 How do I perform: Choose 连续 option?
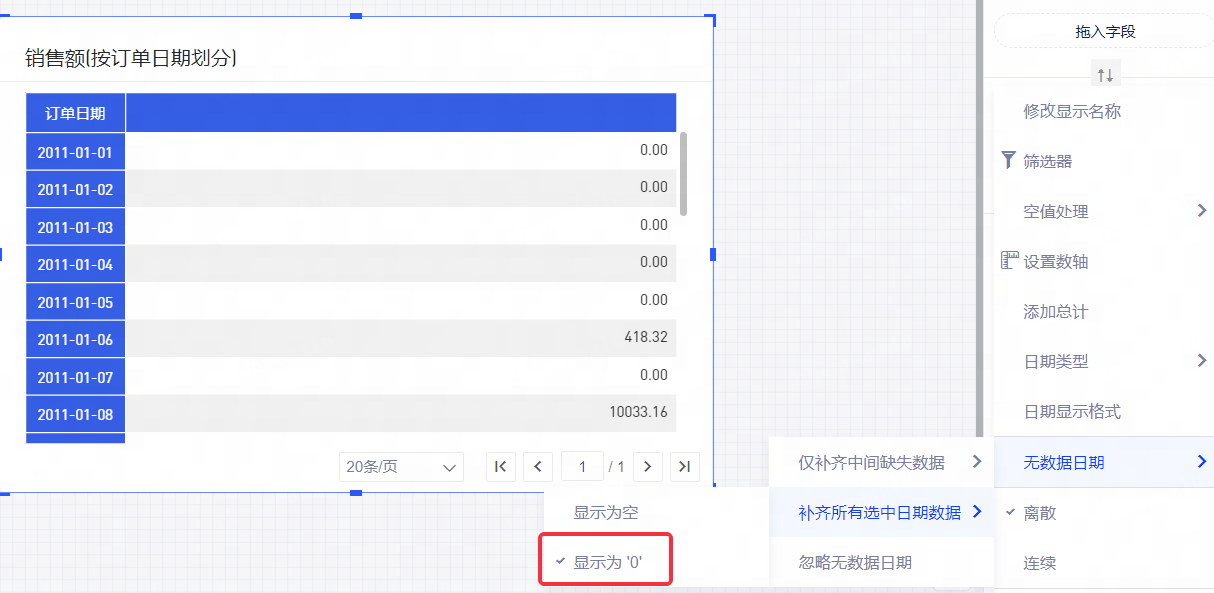[x=1039, y=563]
